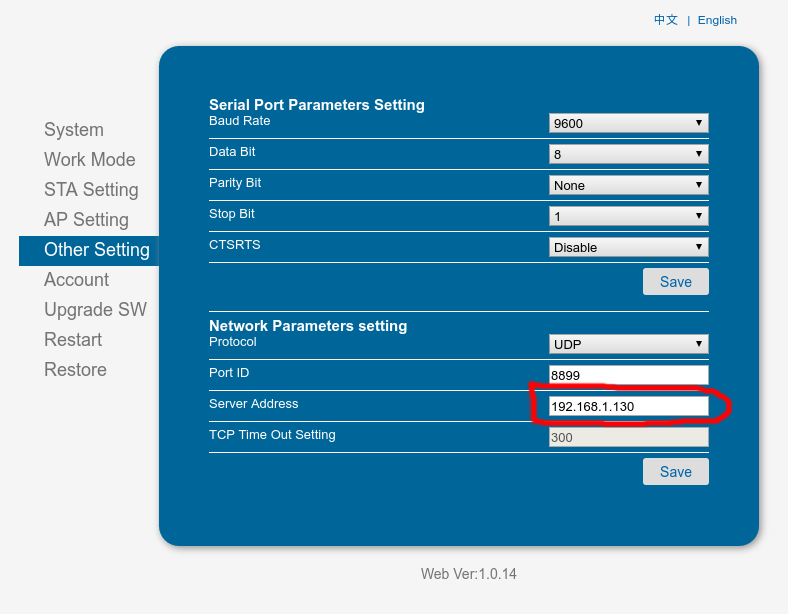Go to Upgrade SW page
Screen dimensions: 788x614
click(x=95, y=310)
